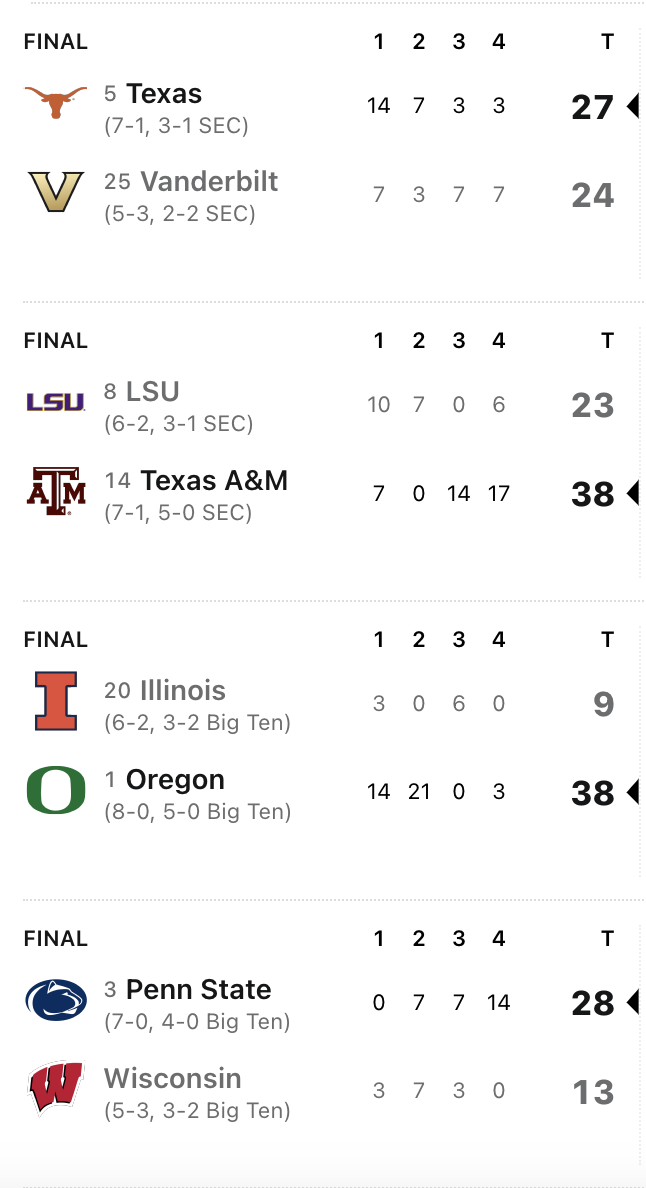Click the Penn State final score 28
The image size is (646, 1188).
pyautogui.click(x=592, y=1003)
